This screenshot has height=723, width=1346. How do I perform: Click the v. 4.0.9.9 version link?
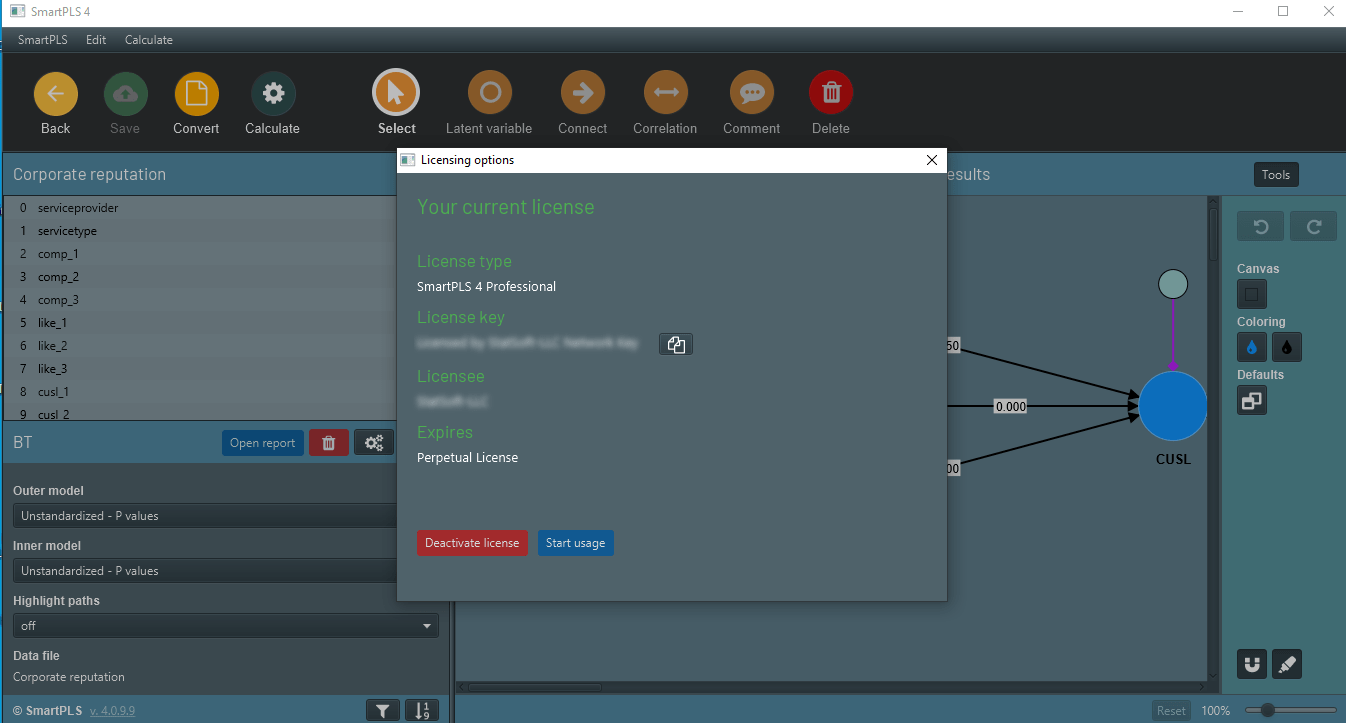tap(112, 711)
